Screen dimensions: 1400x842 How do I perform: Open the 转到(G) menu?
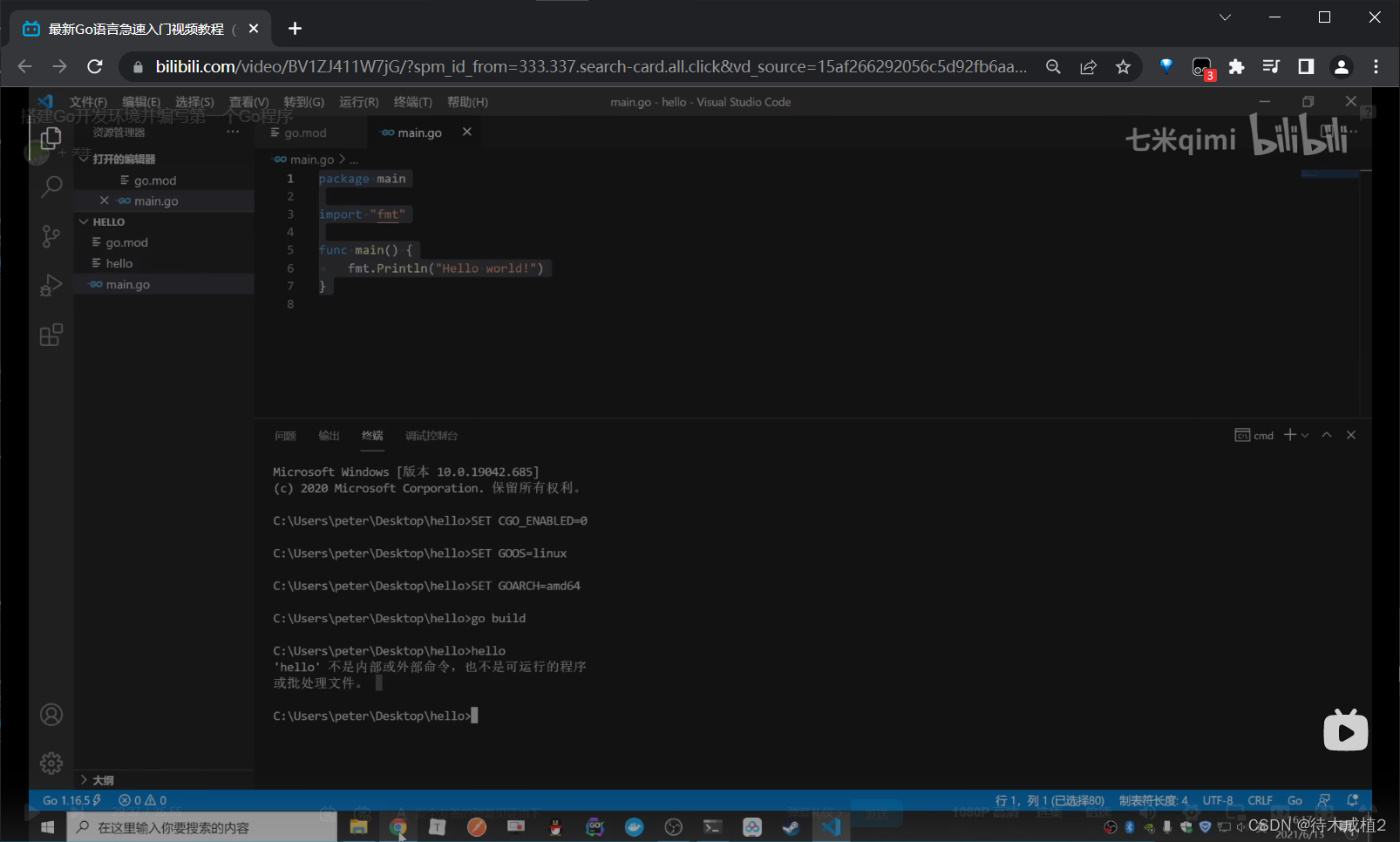(303, 102)
